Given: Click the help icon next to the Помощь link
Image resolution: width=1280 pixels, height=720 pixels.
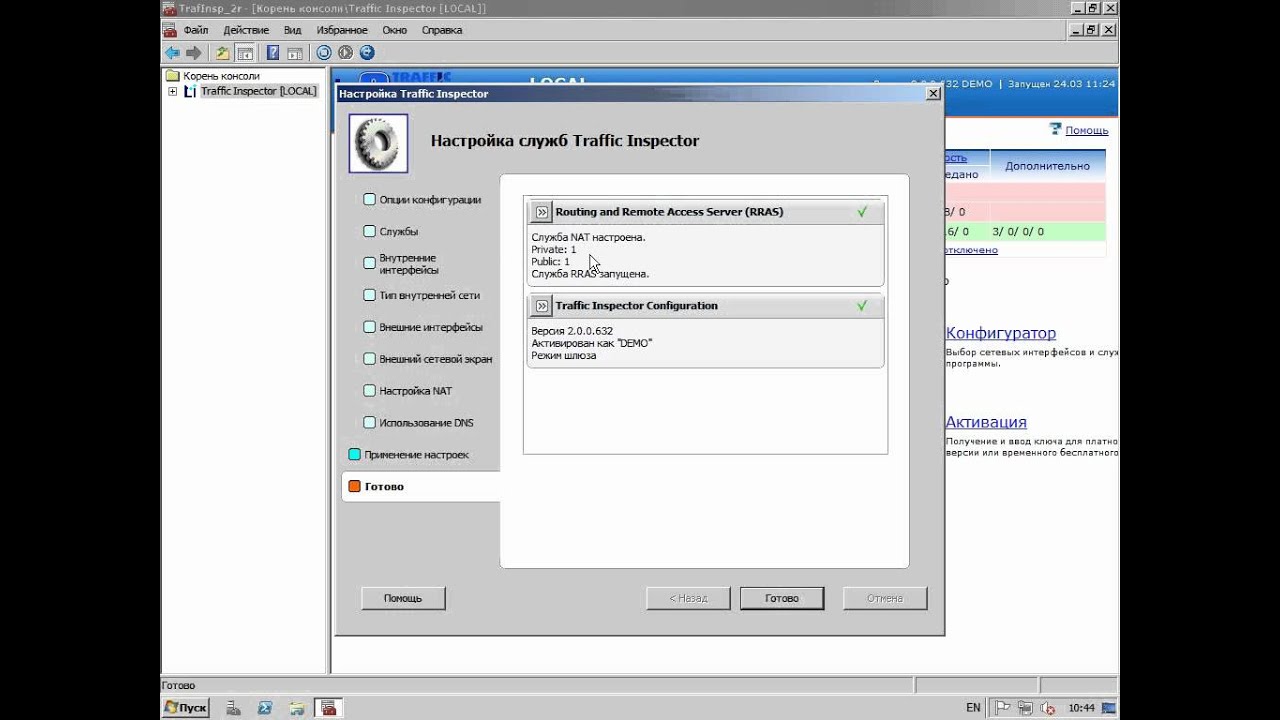Looking at the screenshot, I should coord(1055,129).
